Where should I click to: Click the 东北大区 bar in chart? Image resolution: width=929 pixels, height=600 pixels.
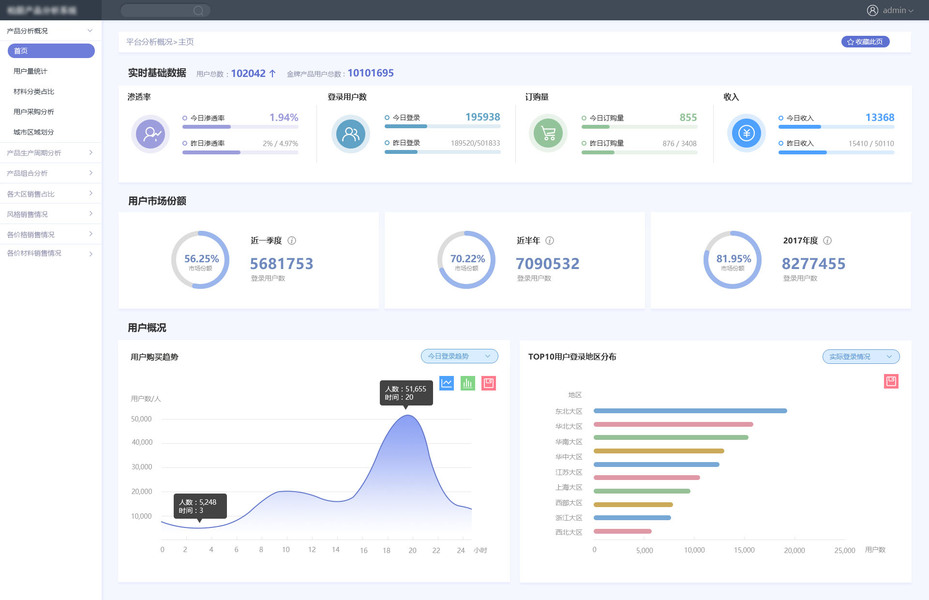tap(690, 410)
